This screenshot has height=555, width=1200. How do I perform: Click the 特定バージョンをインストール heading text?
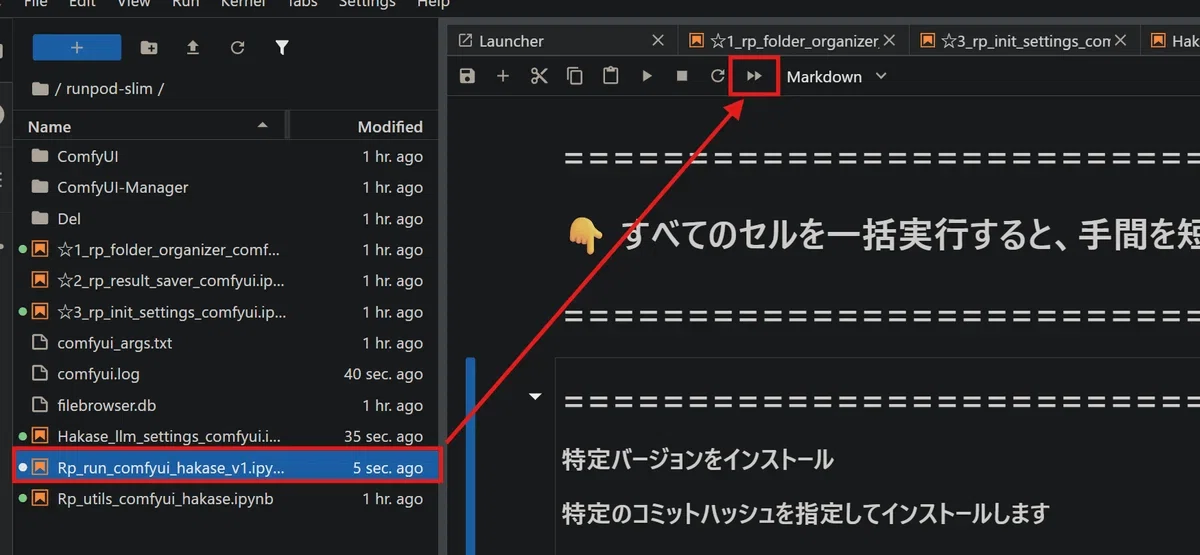698,460
